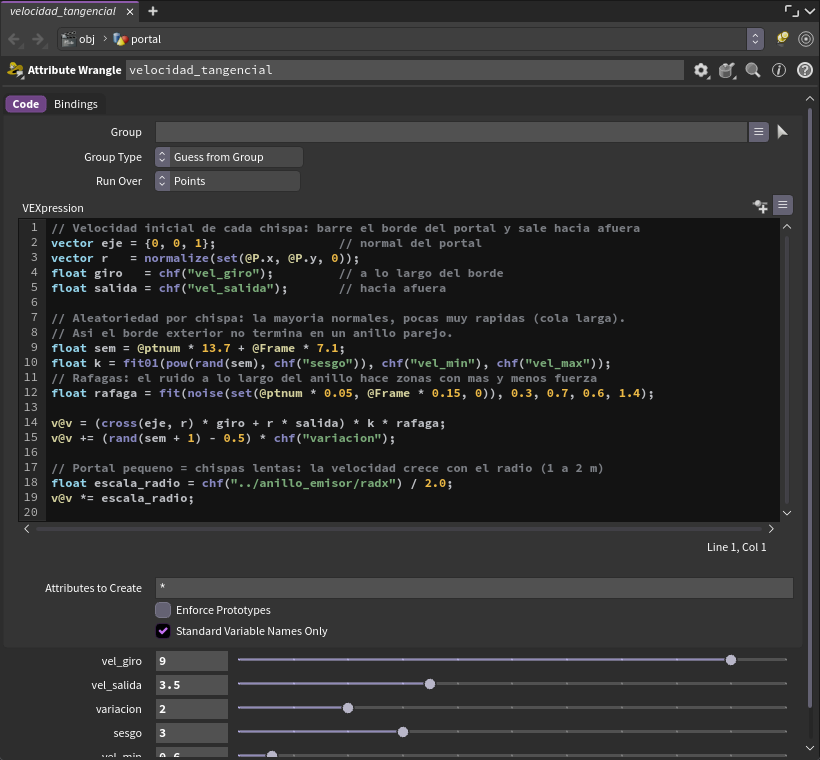Click the portal path segment

(138, 39)
